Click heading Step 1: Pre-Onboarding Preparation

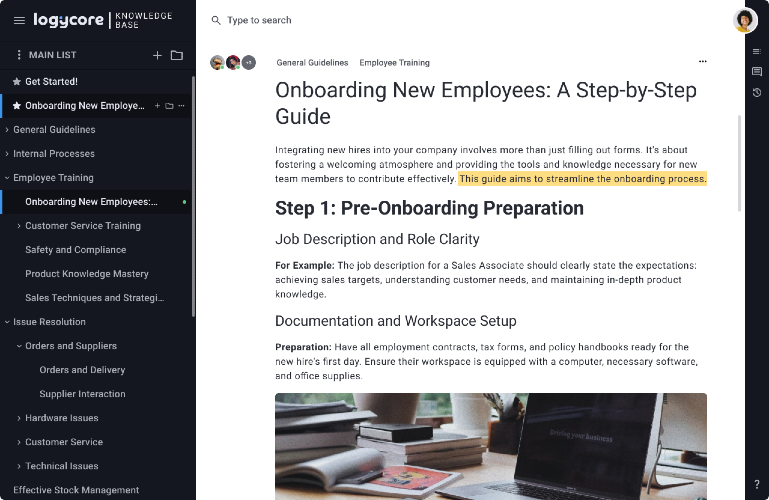pyautogui.click(x=429, y=208)
